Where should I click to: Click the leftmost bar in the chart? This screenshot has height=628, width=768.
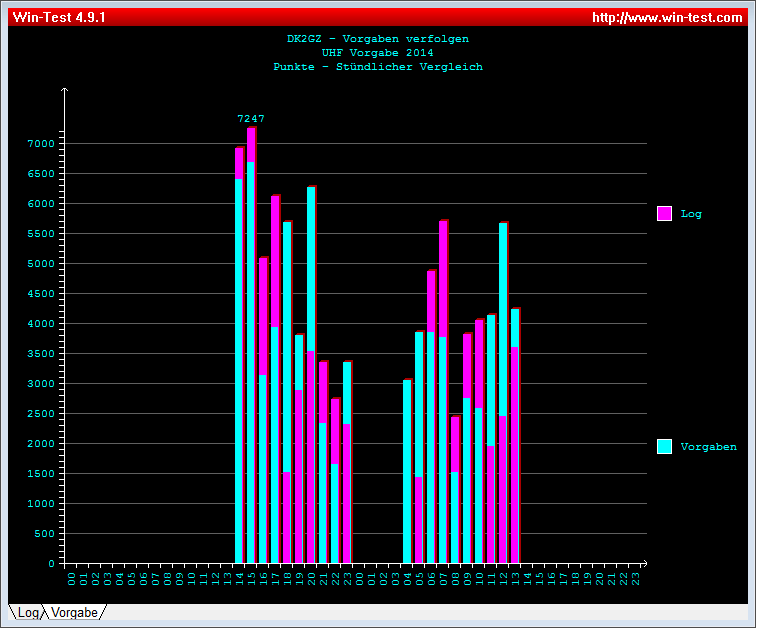pyautogui.click(x=240, y=360)
